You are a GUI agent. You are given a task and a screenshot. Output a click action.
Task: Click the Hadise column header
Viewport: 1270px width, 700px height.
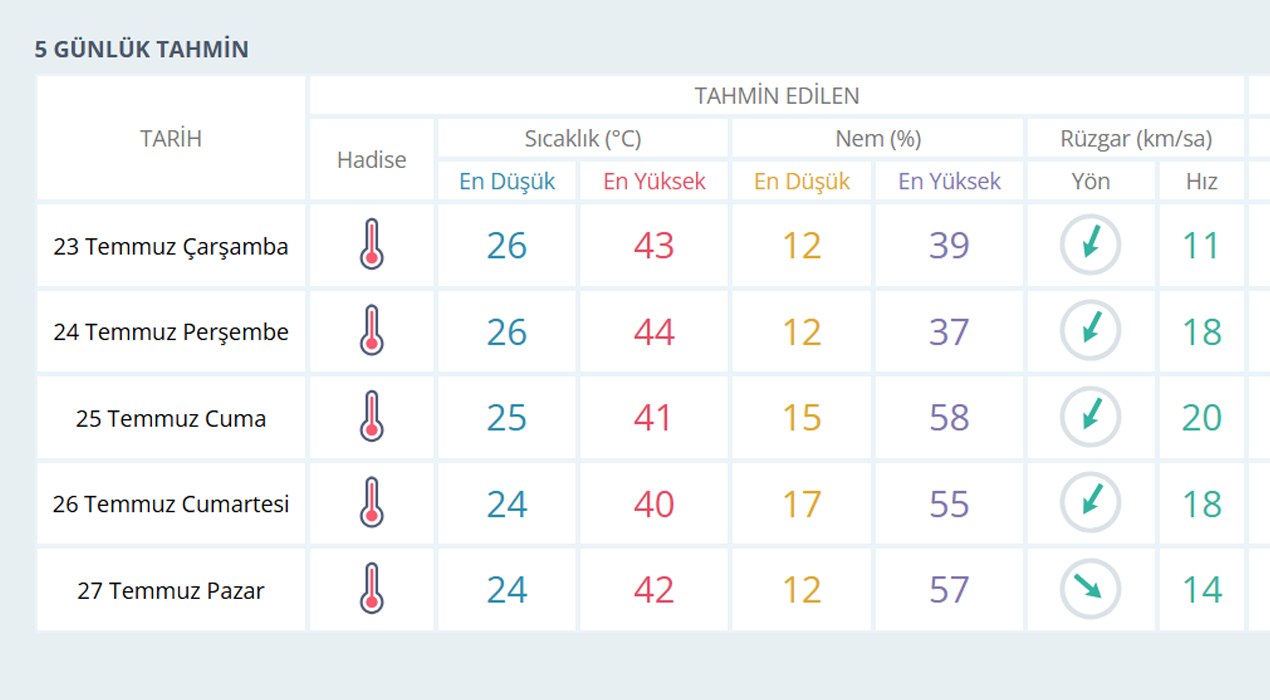click(372, 160)
